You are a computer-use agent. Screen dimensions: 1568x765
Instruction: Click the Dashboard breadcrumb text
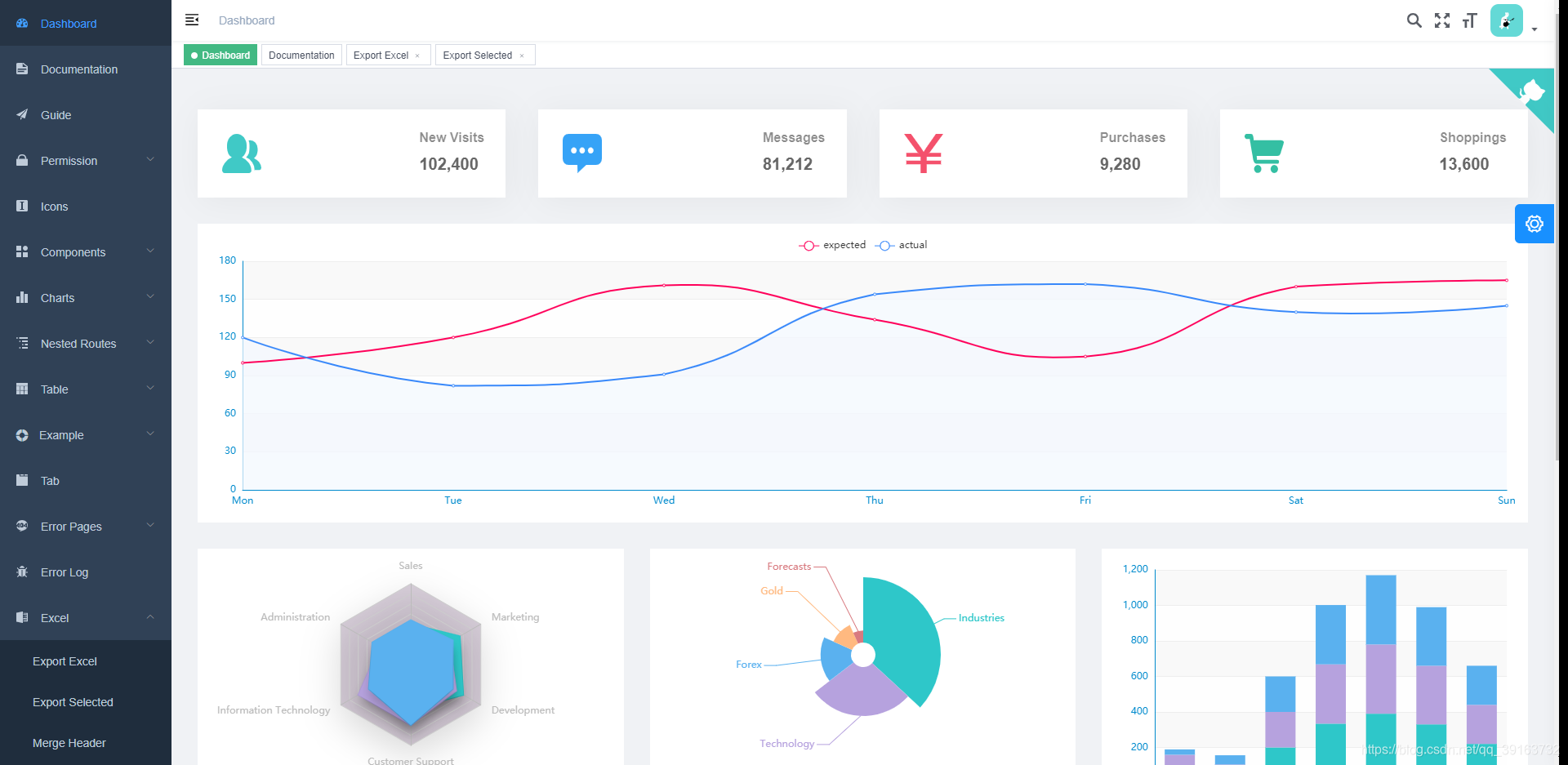pos(247,20)
